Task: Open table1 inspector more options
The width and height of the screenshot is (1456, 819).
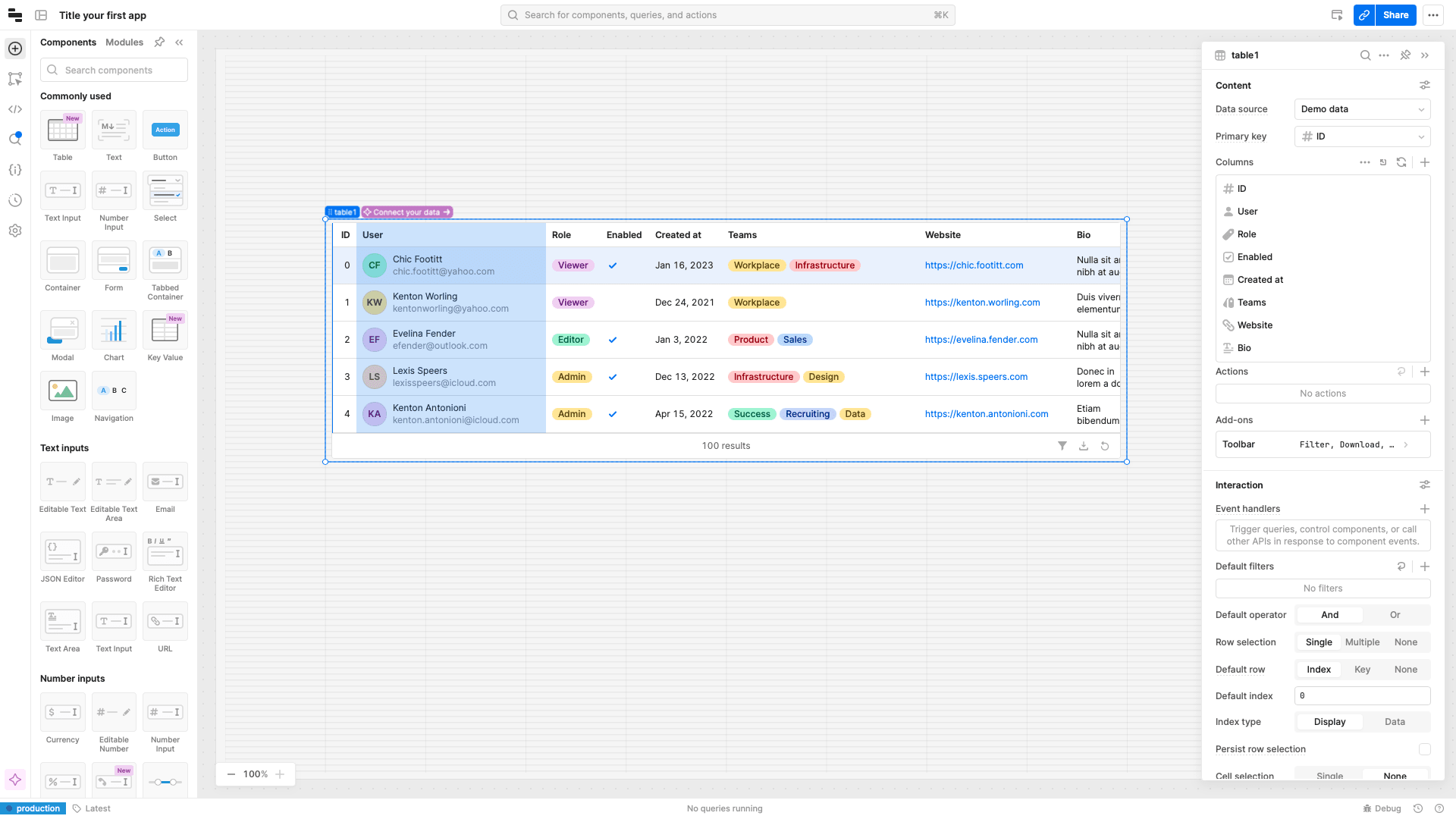Action: tap(1384, 55)
